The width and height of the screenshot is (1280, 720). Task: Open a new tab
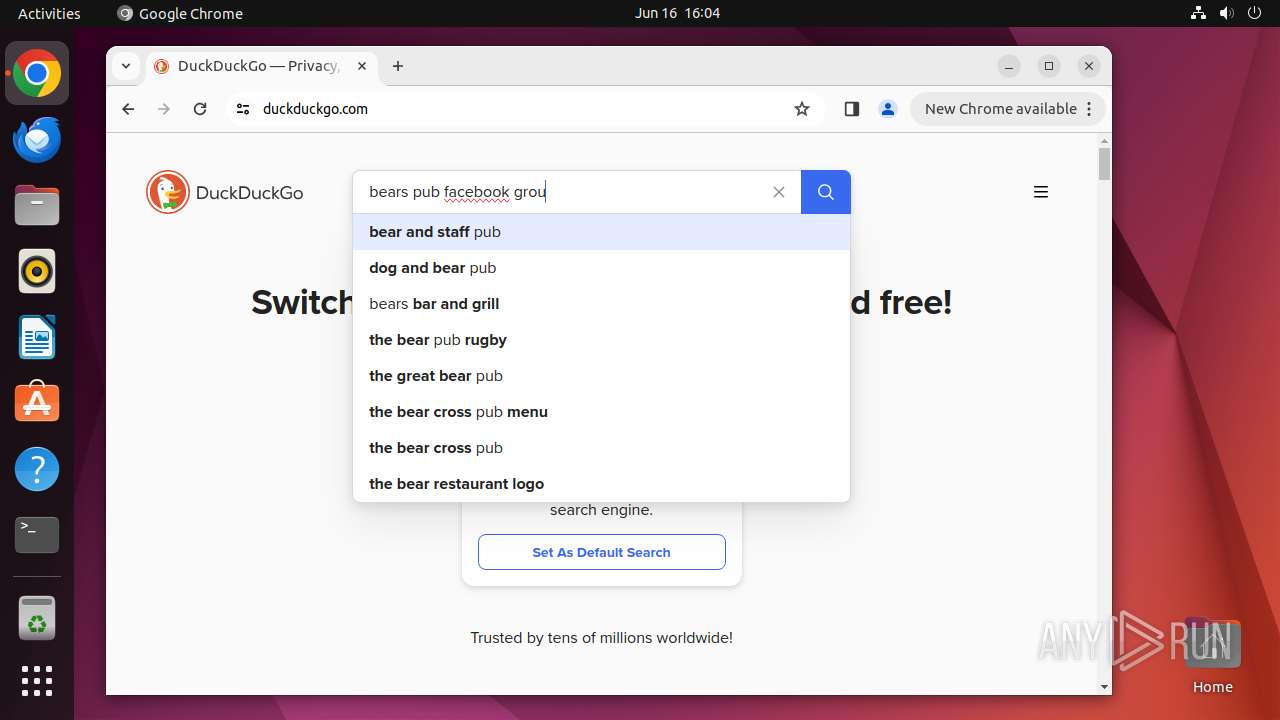pos(398,66)
